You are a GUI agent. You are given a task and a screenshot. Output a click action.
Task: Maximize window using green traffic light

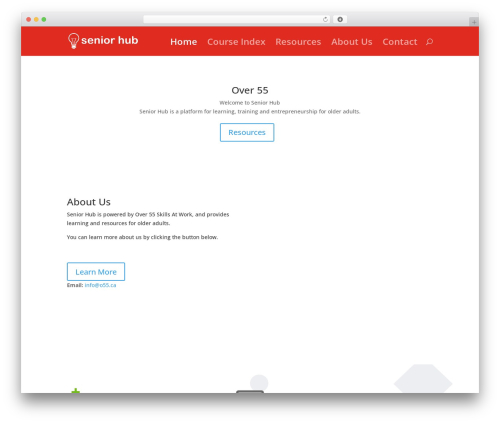coord(44,19)
